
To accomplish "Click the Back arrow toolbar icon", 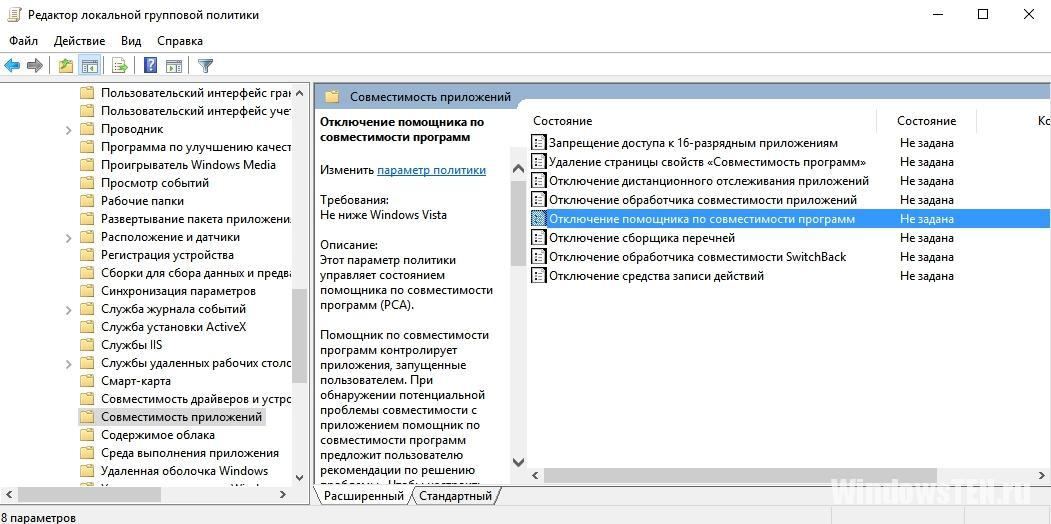I will click(x=12, y=65).
